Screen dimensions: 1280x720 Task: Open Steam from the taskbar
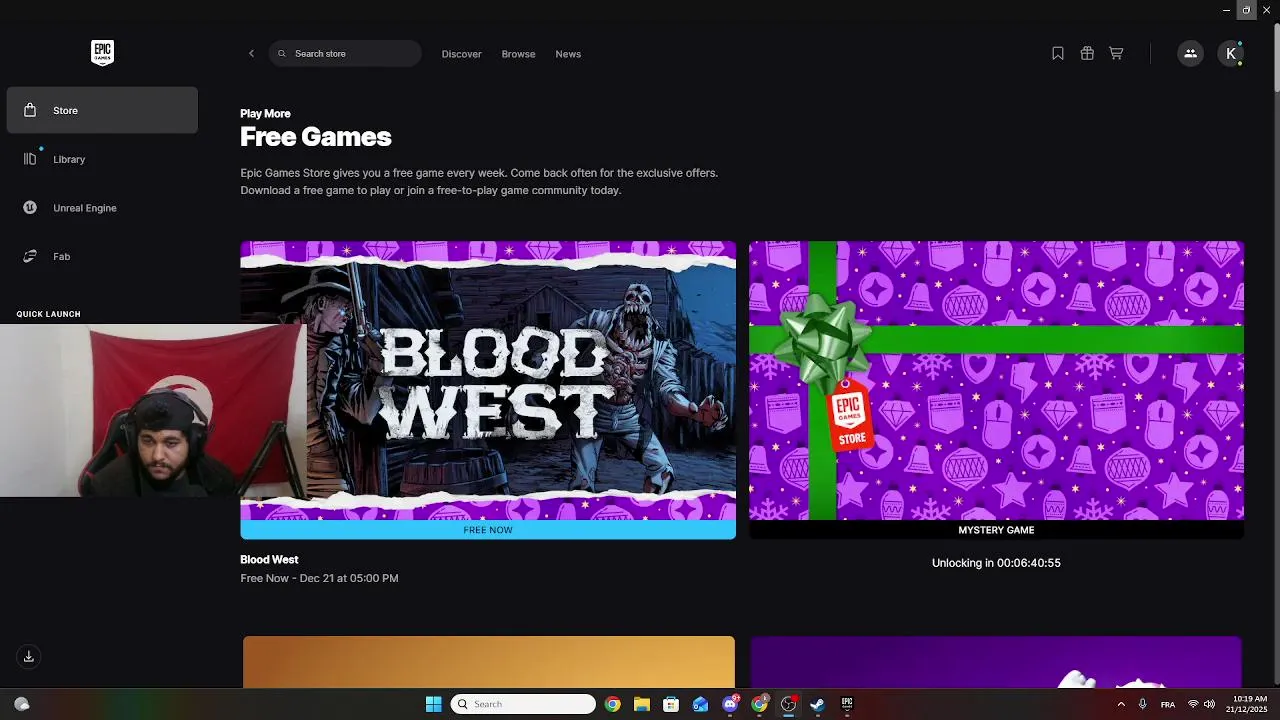coord(817,704)
